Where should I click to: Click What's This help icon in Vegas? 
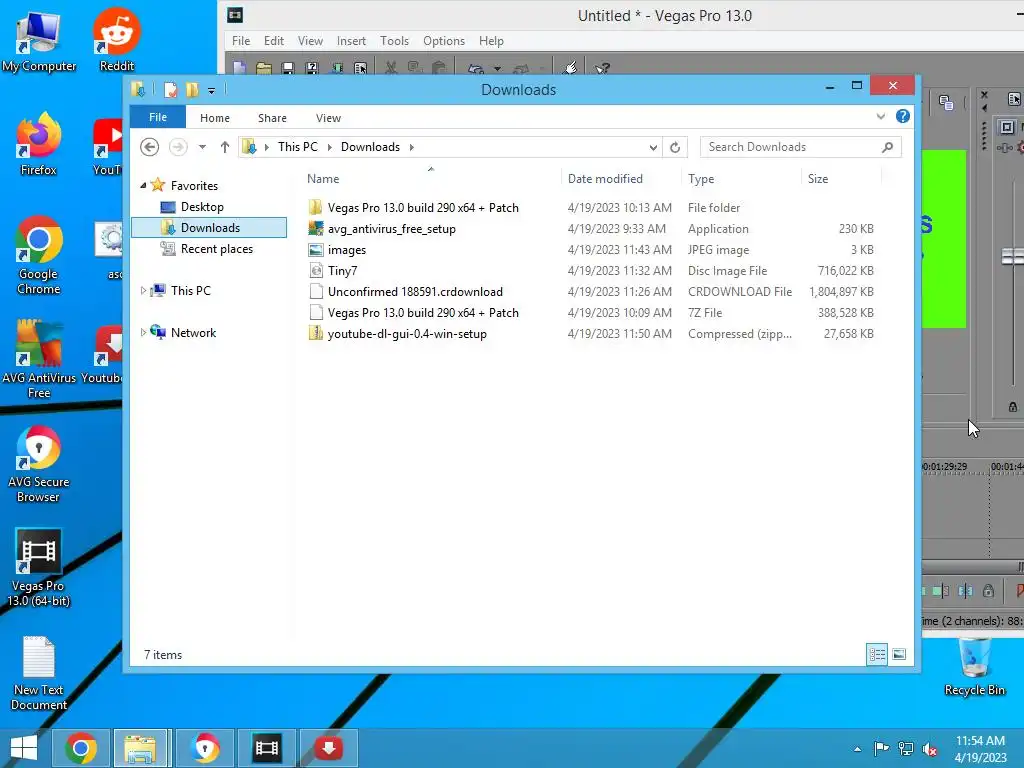click(602, 68)
